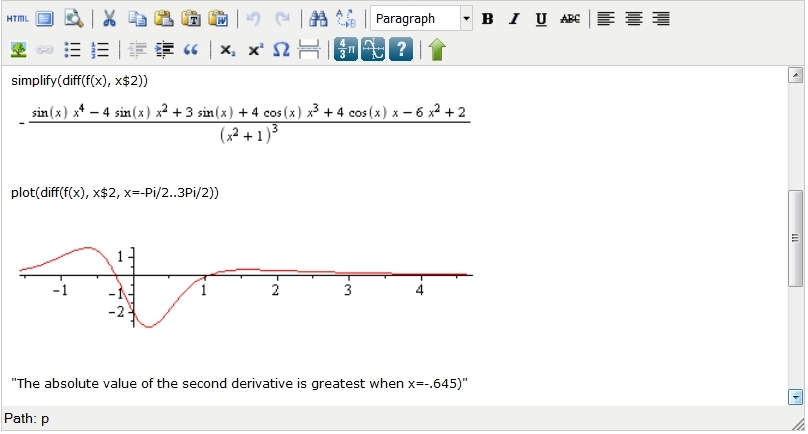Click the question mark help icon

click(x=400, y=49)
